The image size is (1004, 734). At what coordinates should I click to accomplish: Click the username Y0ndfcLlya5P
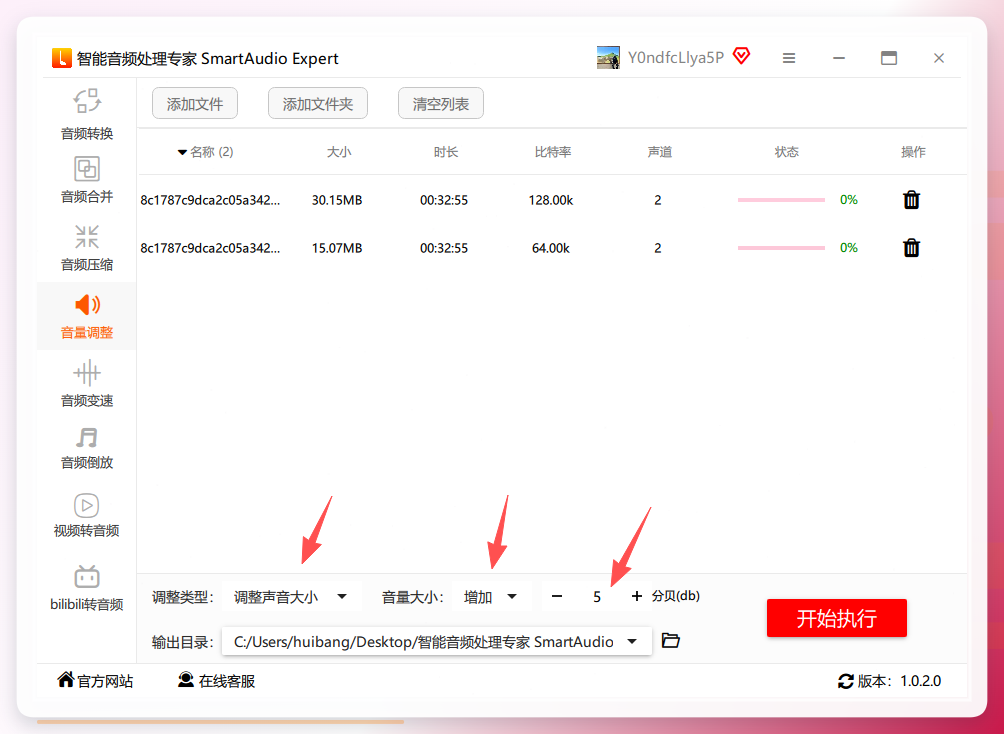coord(676,58)
